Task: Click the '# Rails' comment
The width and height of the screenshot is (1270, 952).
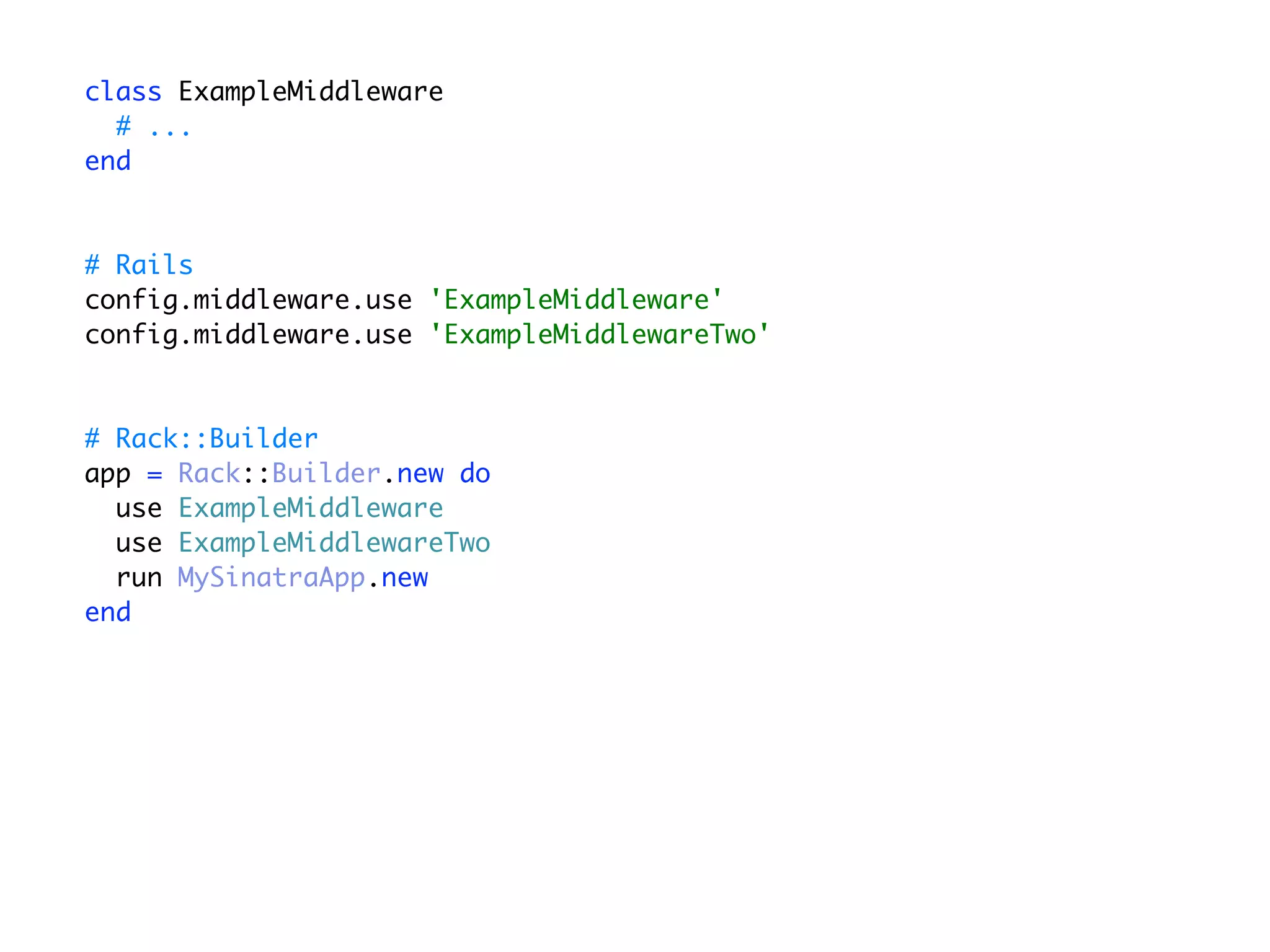Action: pyautogui.click(x=139, y=265)
